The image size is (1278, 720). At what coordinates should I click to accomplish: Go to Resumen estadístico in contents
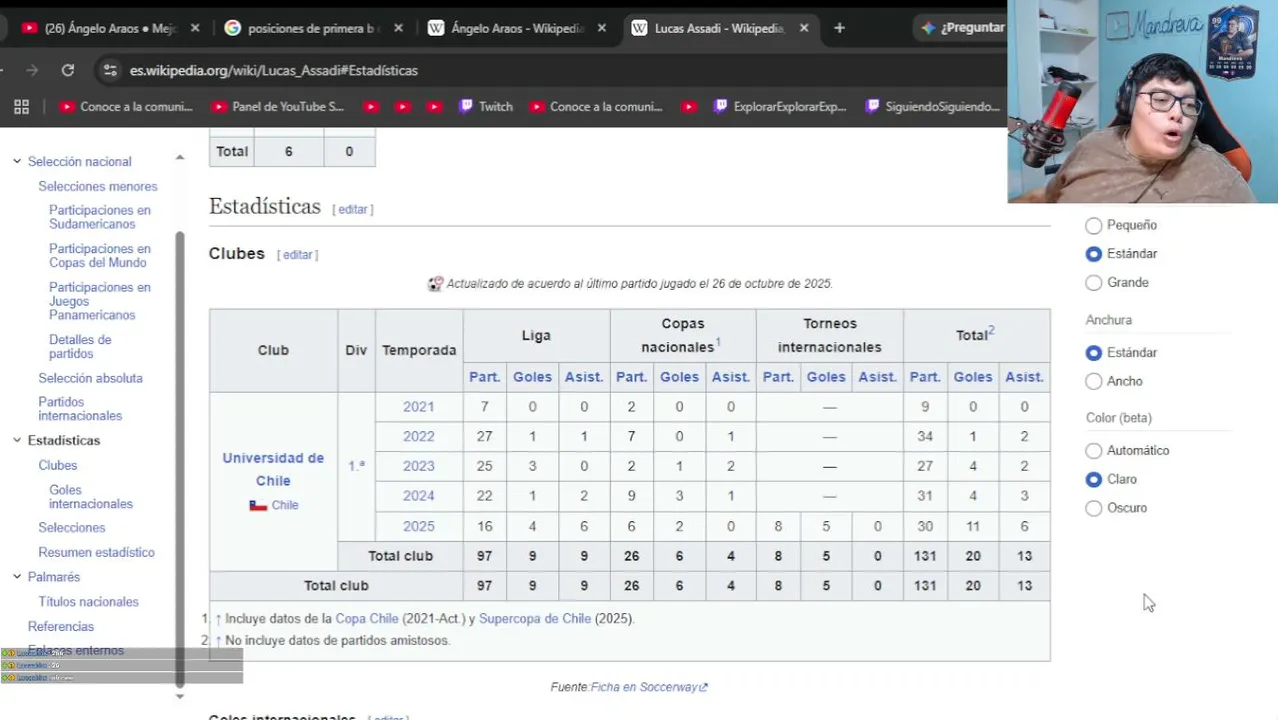96,552
